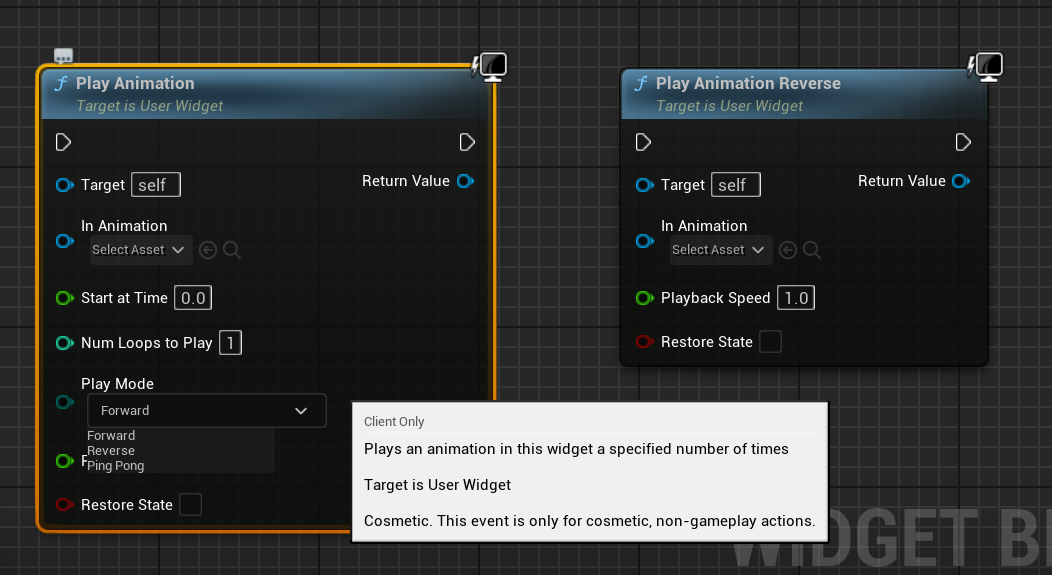Click the Target input pin on Play Animation Reverse

tap(645, 185)
